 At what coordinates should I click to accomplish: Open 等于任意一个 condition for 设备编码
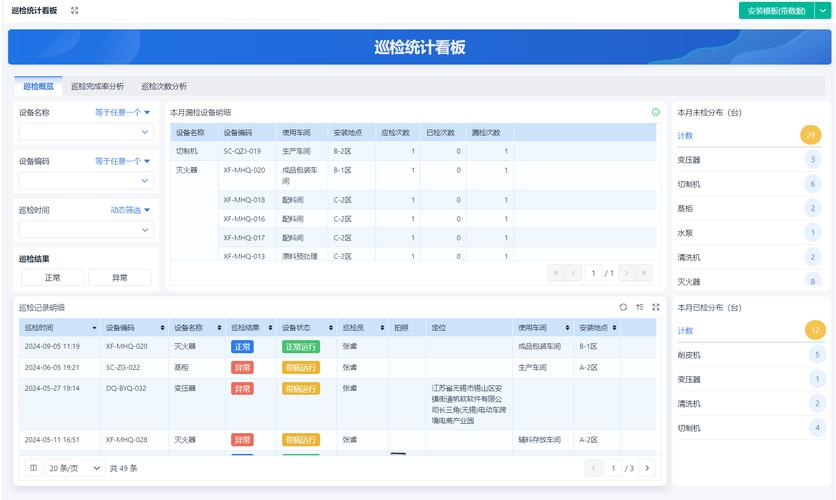122,161
